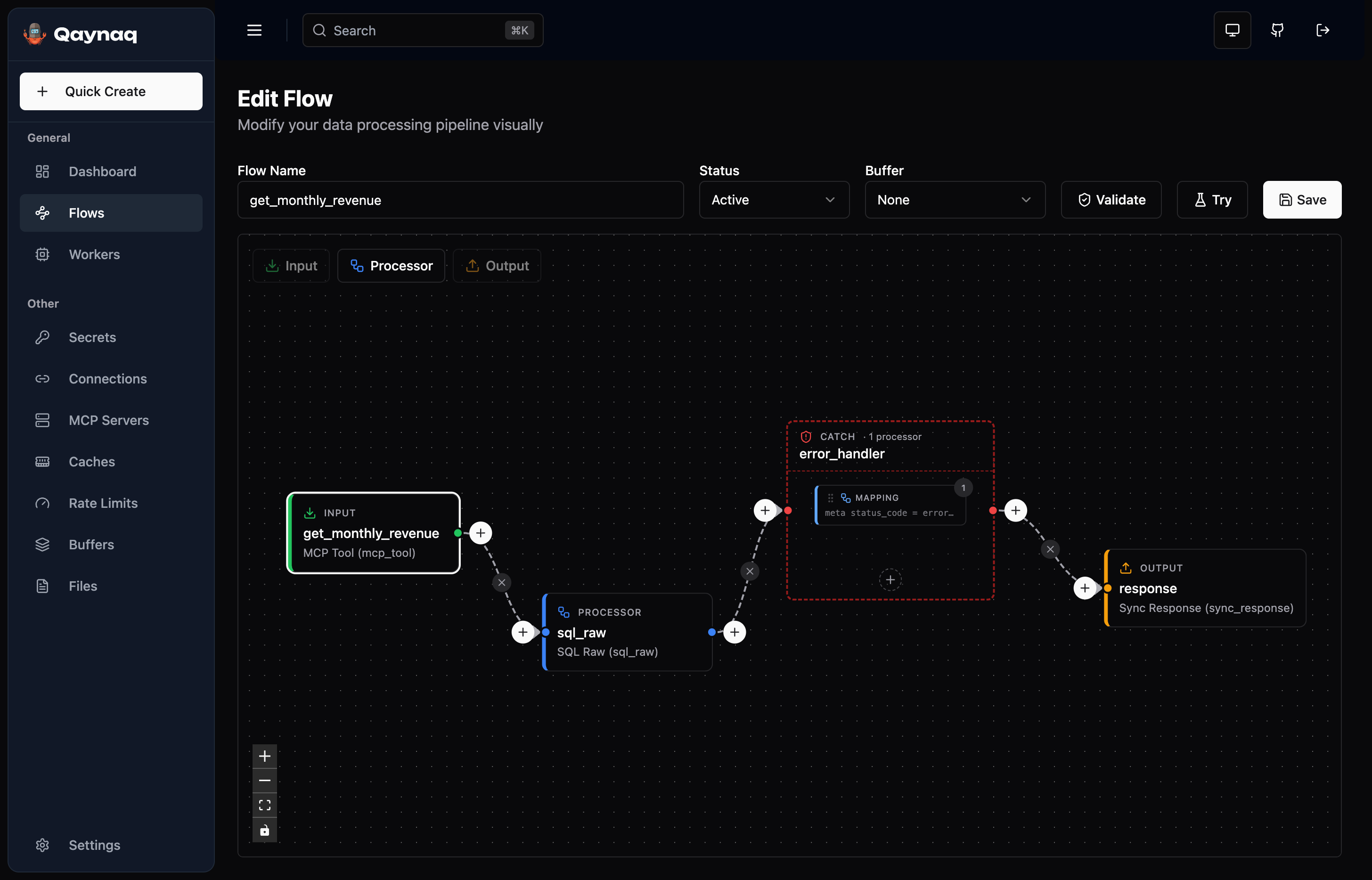Open the mapping processor card
Image resolution: width=1372 pixels, height=880 pixels.
[890, 505]
